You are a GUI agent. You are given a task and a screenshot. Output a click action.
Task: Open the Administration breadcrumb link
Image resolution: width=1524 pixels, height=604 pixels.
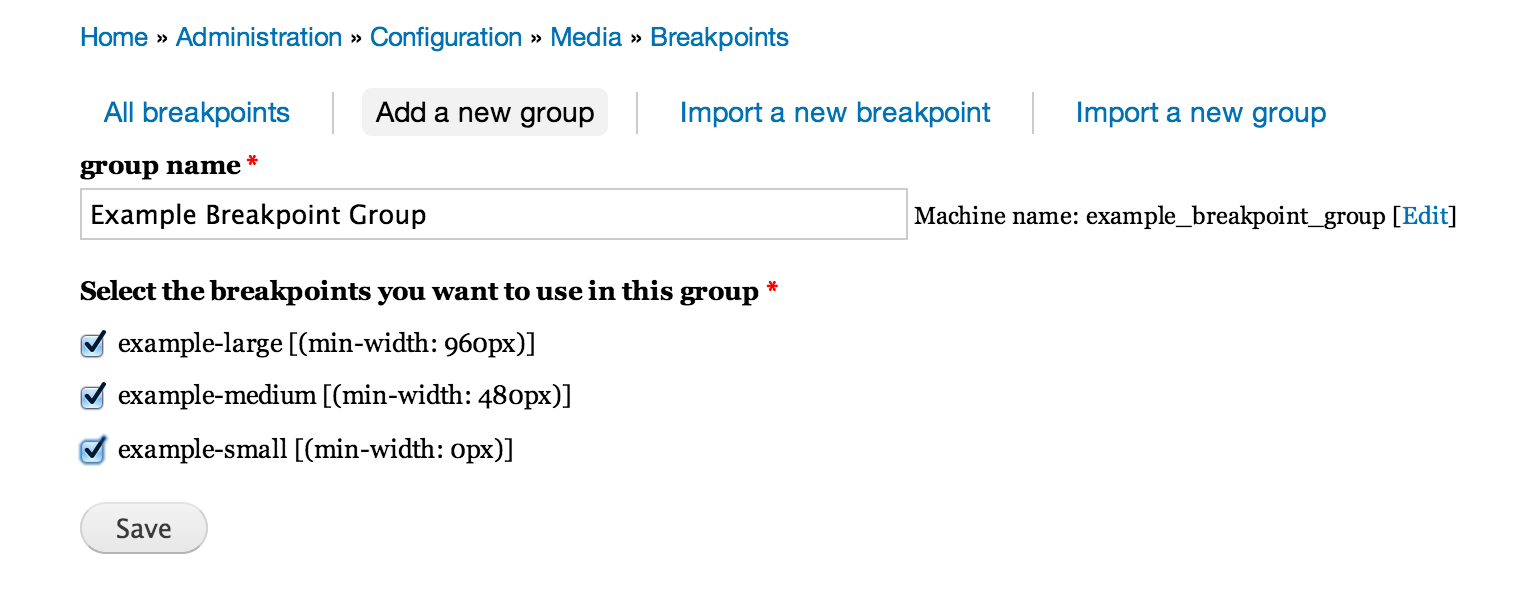click(259, 38)
